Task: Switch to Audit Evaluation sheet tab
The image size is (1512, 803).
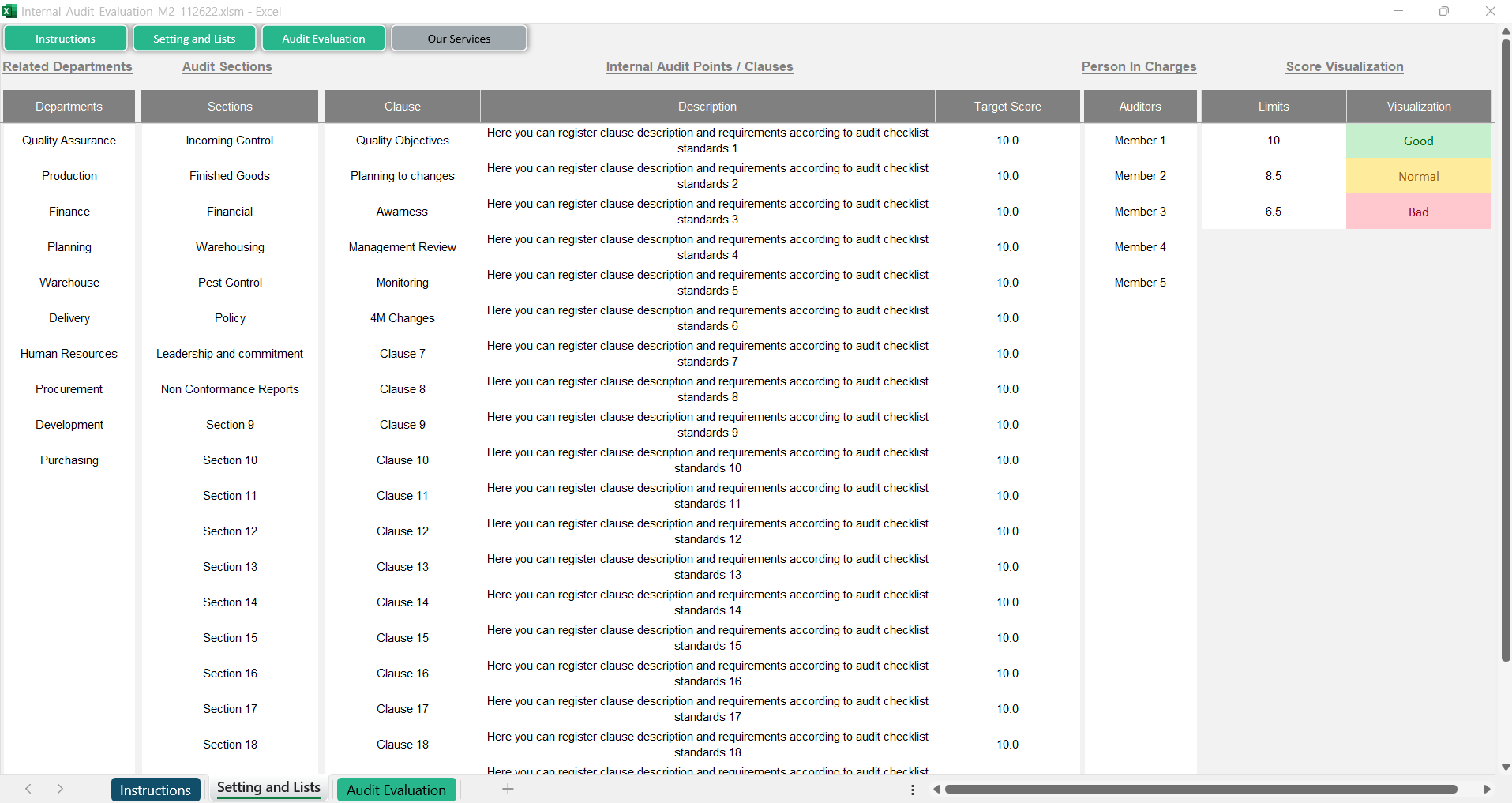Action: (396, 790)
